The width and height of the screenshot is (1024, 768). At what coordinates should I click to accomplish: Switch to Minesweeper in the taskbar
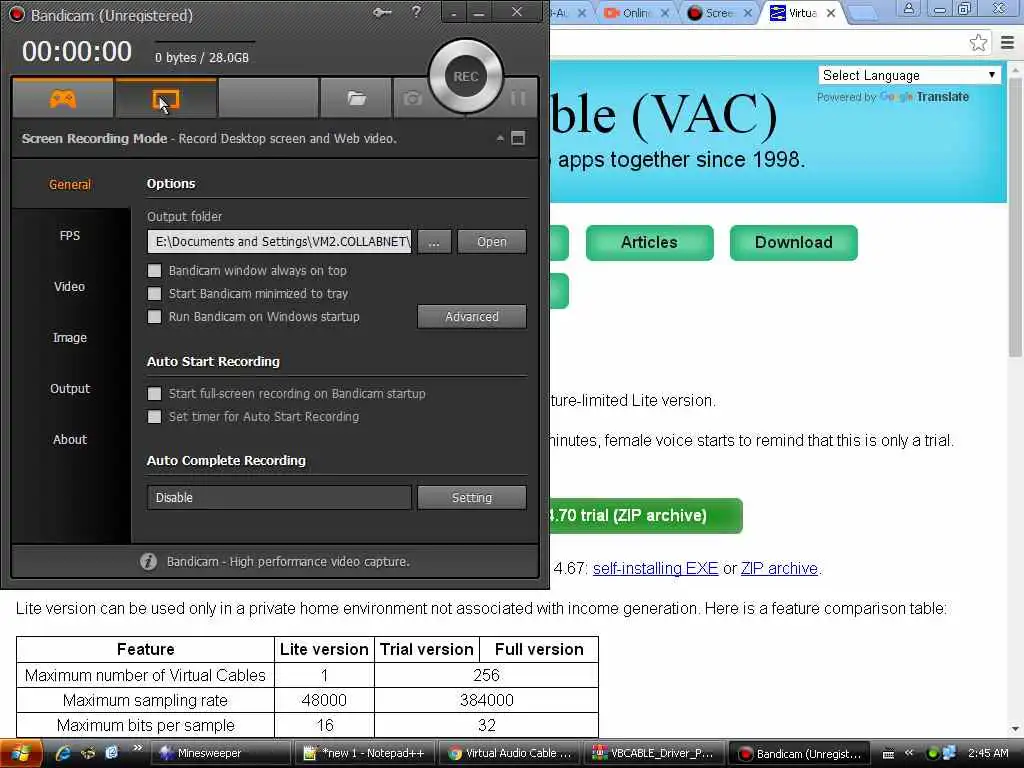(x=221, y=753)
